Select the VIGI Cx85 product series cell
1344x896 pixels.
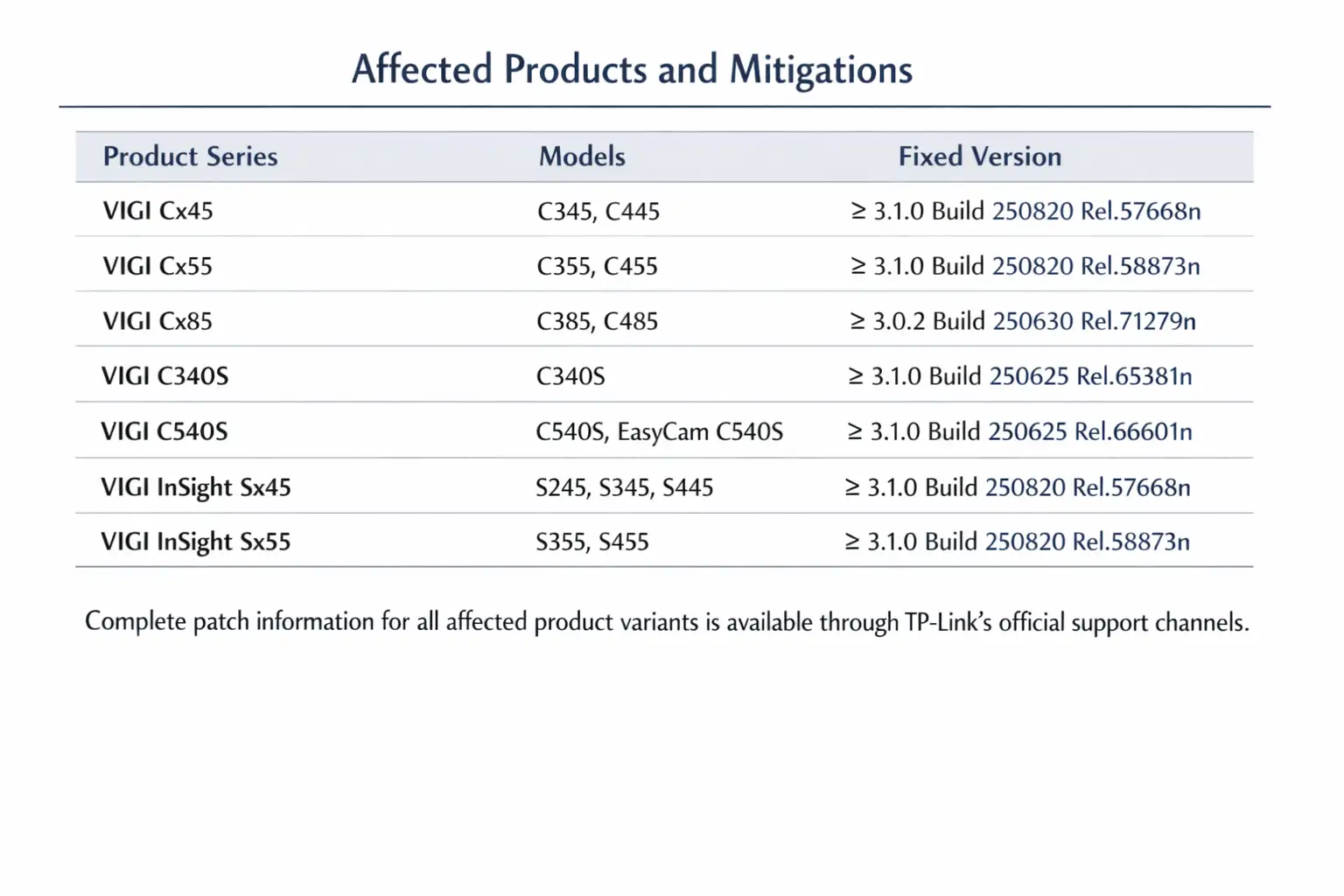[x=157, y=321]
